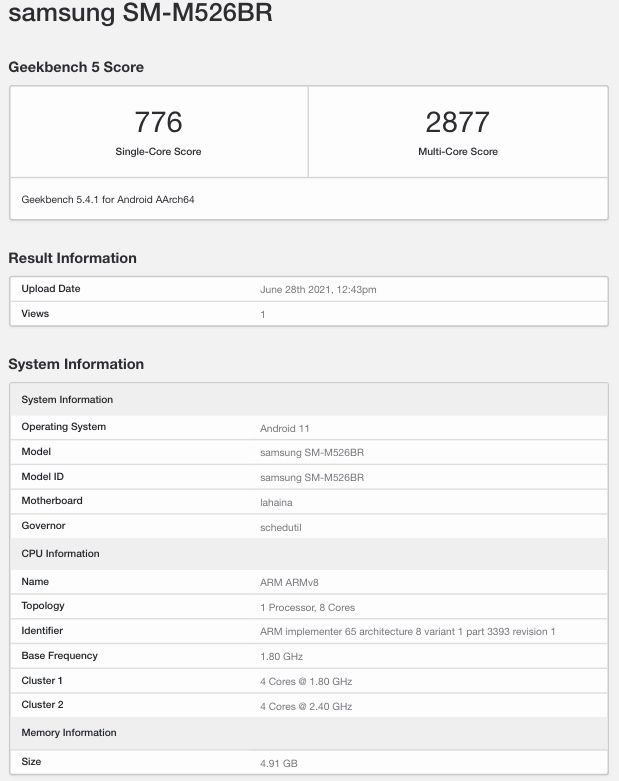Select the lahaina motherboard value
This screenshot has height=781, width=619.
(x=276, y=502)
